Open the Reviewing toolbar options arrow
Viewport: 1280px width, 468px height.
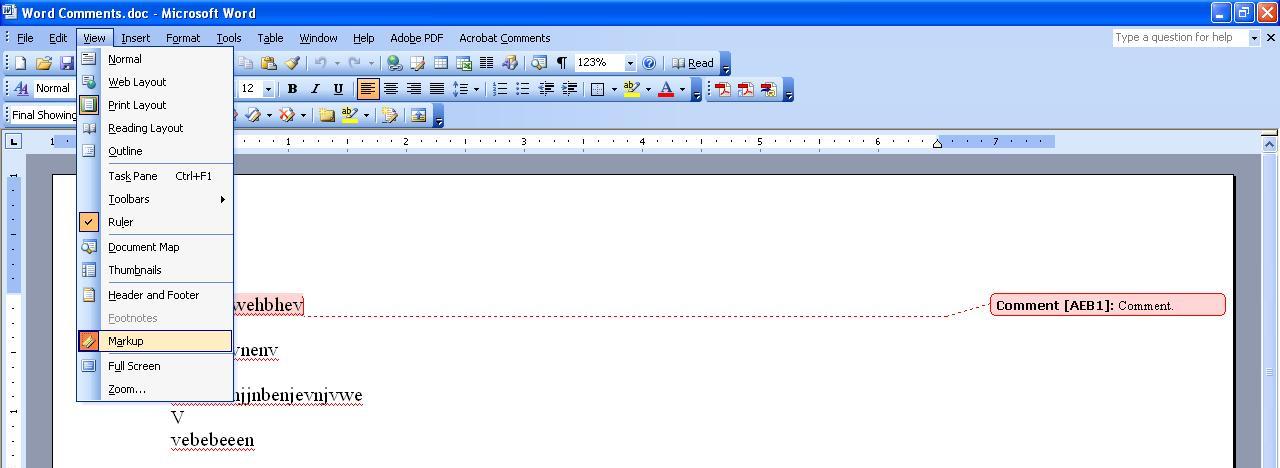point(438,116)
